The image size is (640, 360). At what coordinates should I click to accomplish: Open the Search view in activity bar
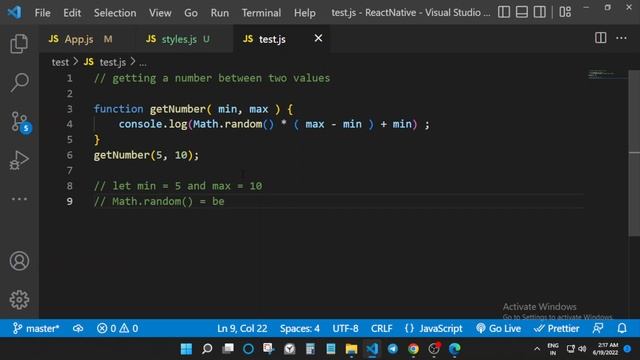19,82
